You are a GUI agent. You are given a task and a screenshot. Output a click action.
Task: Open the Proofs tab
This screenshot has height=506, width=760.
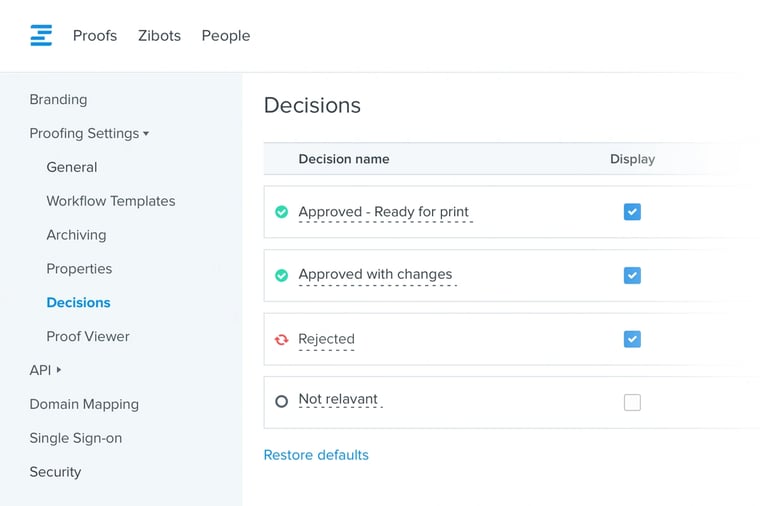[x=95, y=36]
